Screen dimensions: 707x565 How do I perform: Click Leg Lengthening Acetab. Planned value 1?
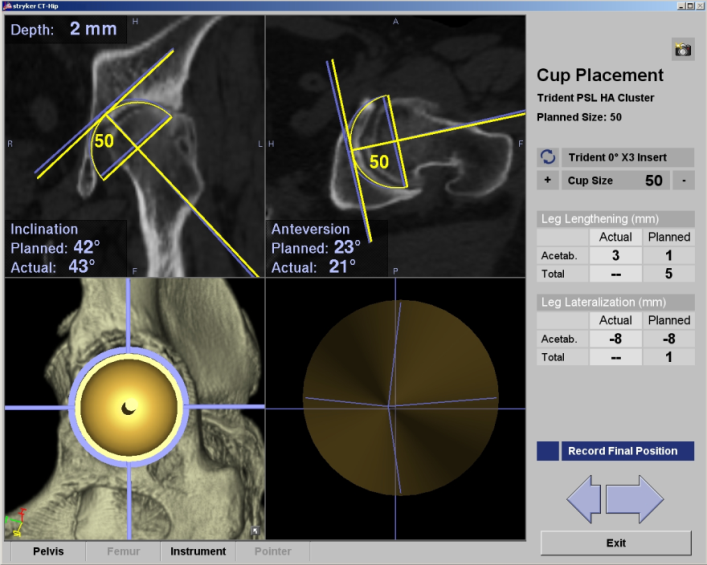coord(669,256)
